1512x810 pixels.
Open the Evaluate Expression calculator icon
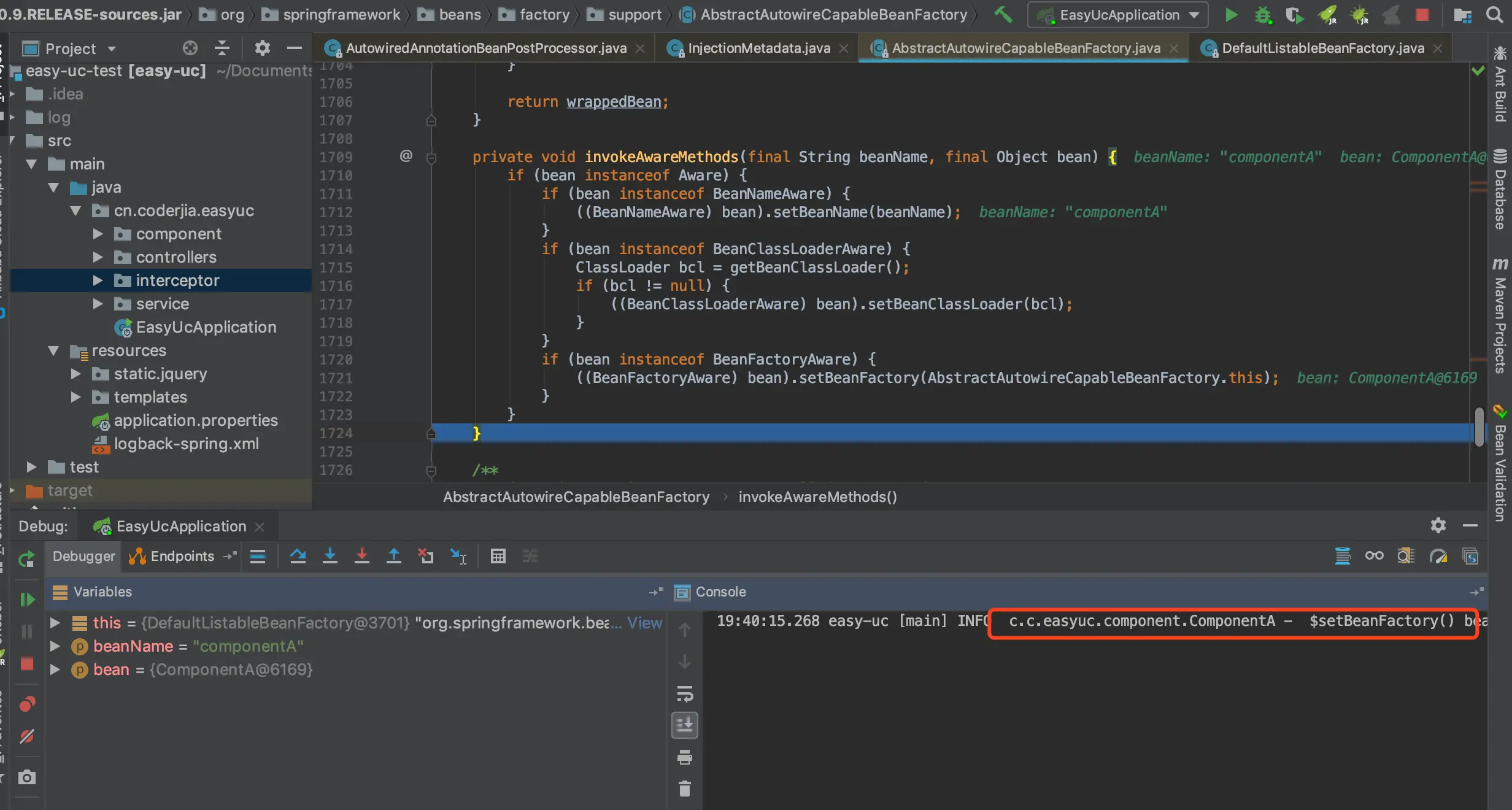coord(498,556)
